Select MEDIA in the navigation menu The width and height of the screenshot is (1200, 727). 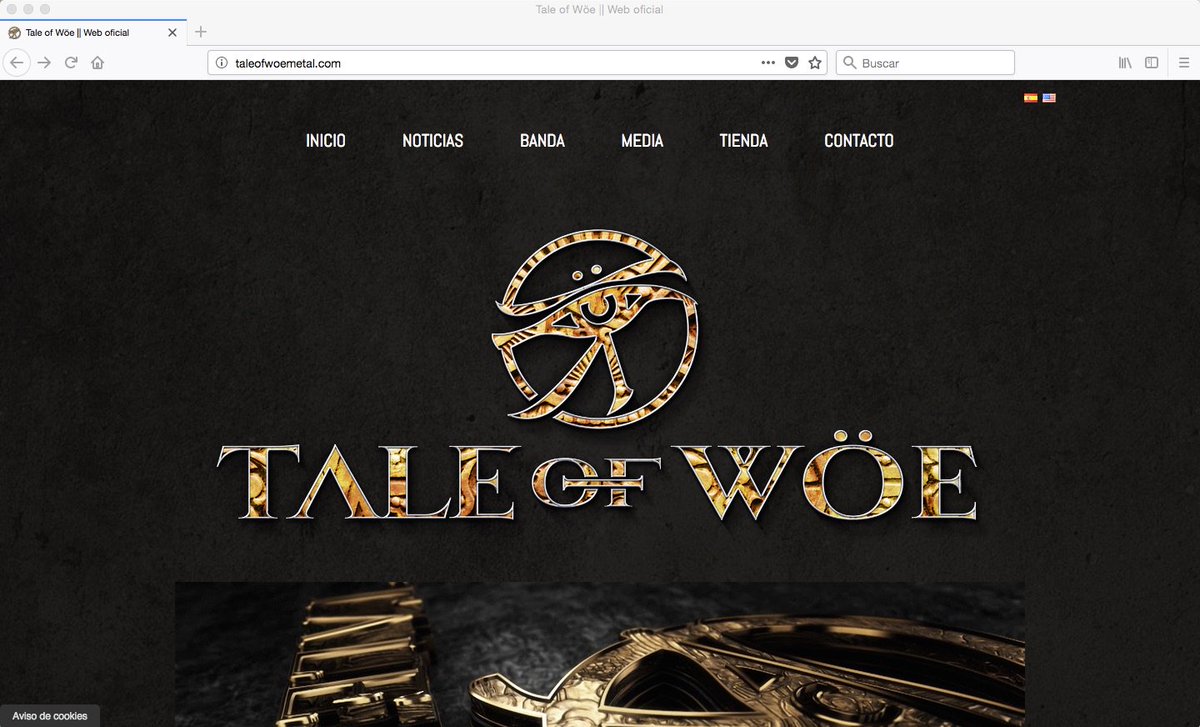point(641,140)
